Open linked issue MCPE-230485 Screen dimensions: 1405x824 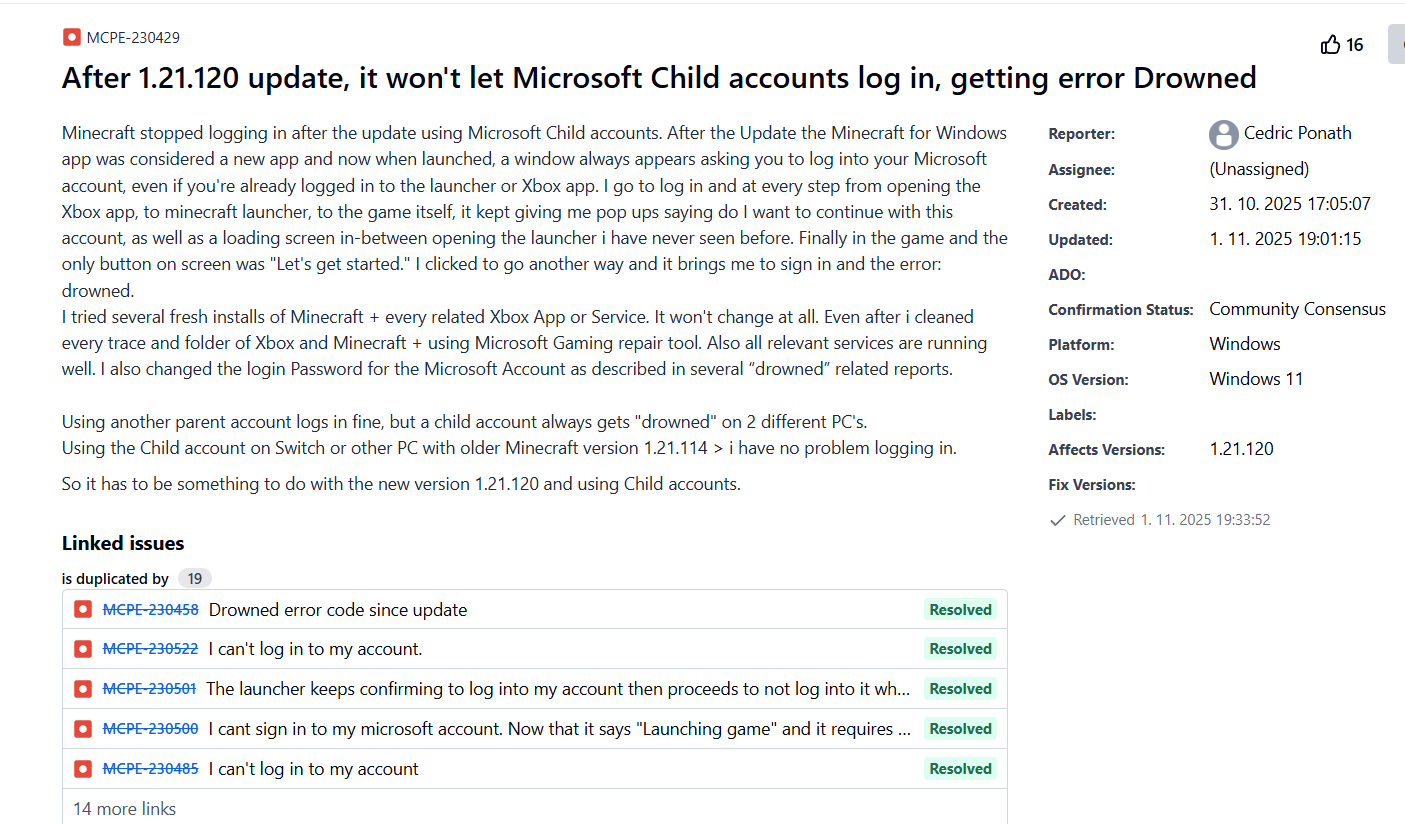tap(150, 769)
